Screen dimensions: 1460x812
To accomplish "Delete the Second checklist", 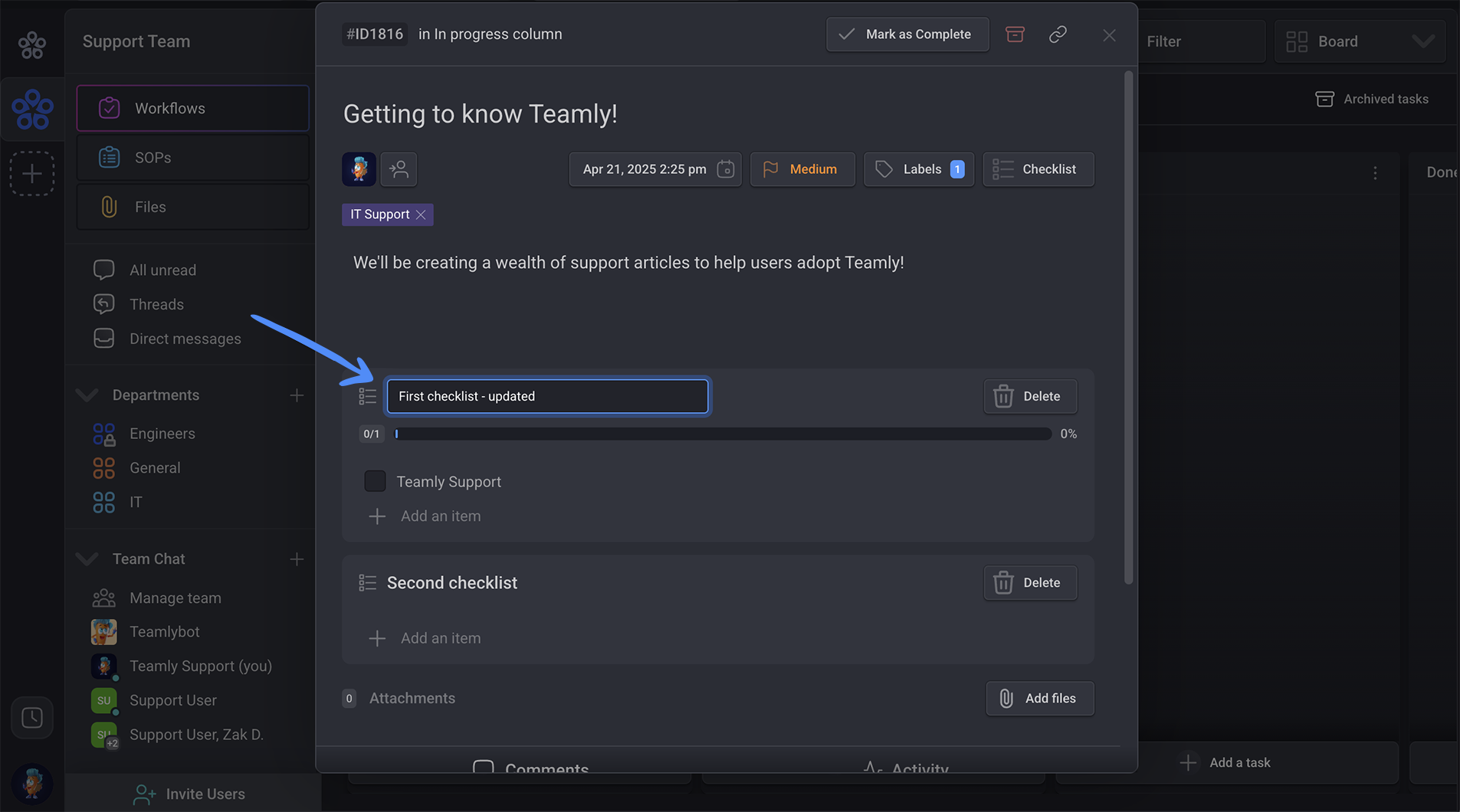I will 1030,583.
